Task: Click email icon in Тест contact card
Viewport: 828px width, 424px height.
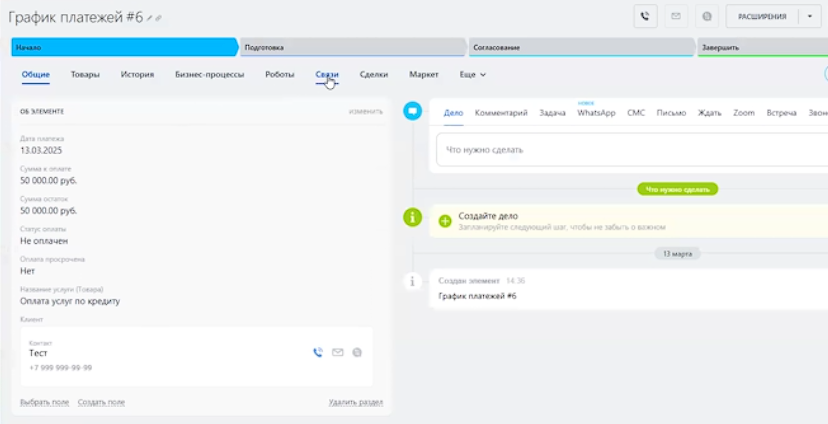Action: point(338,352)
